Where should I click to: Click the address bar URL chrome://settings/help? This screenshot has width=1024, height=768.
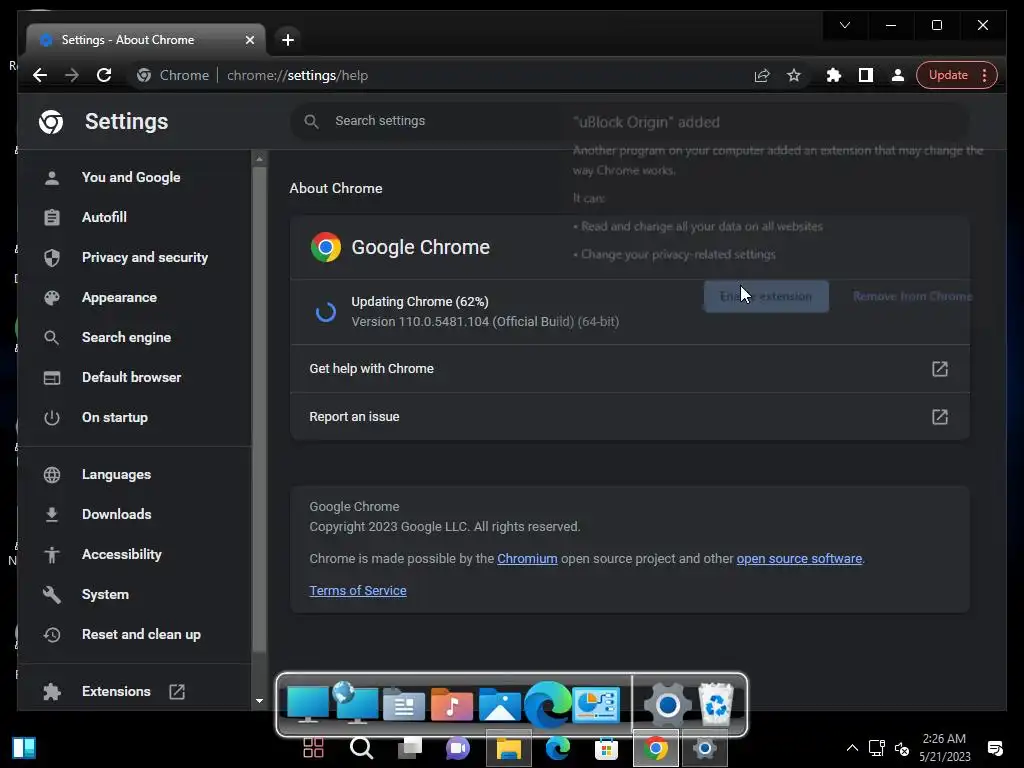point(297,76)
